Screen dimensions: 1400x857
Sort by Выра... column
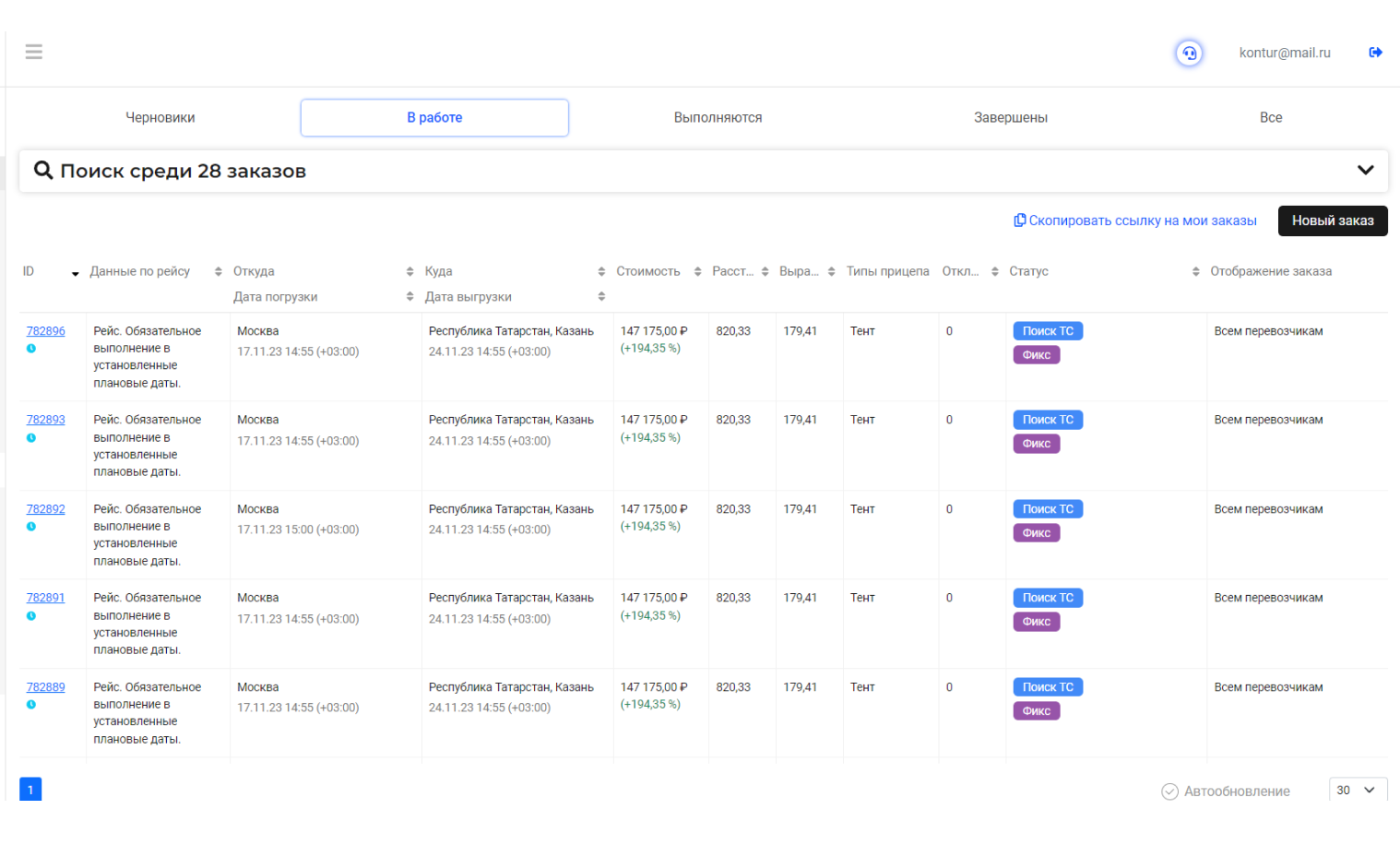[x=832, y=271]
